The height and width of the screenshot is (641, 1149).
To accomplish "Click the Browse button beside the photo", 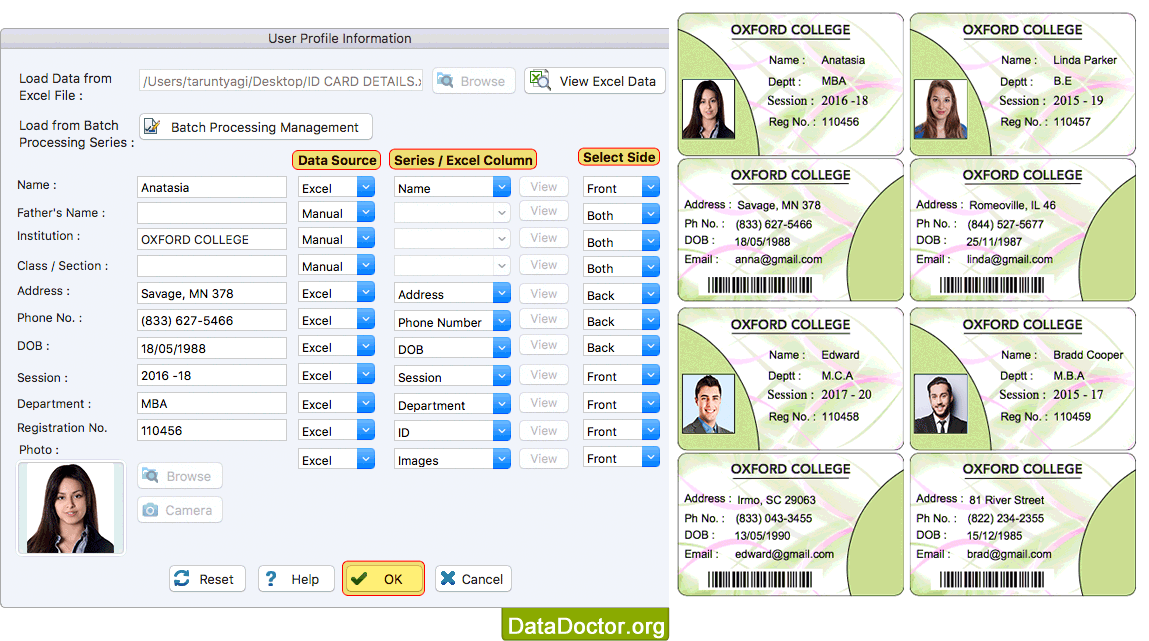I will pyautogui.click(x=180, y=476).
